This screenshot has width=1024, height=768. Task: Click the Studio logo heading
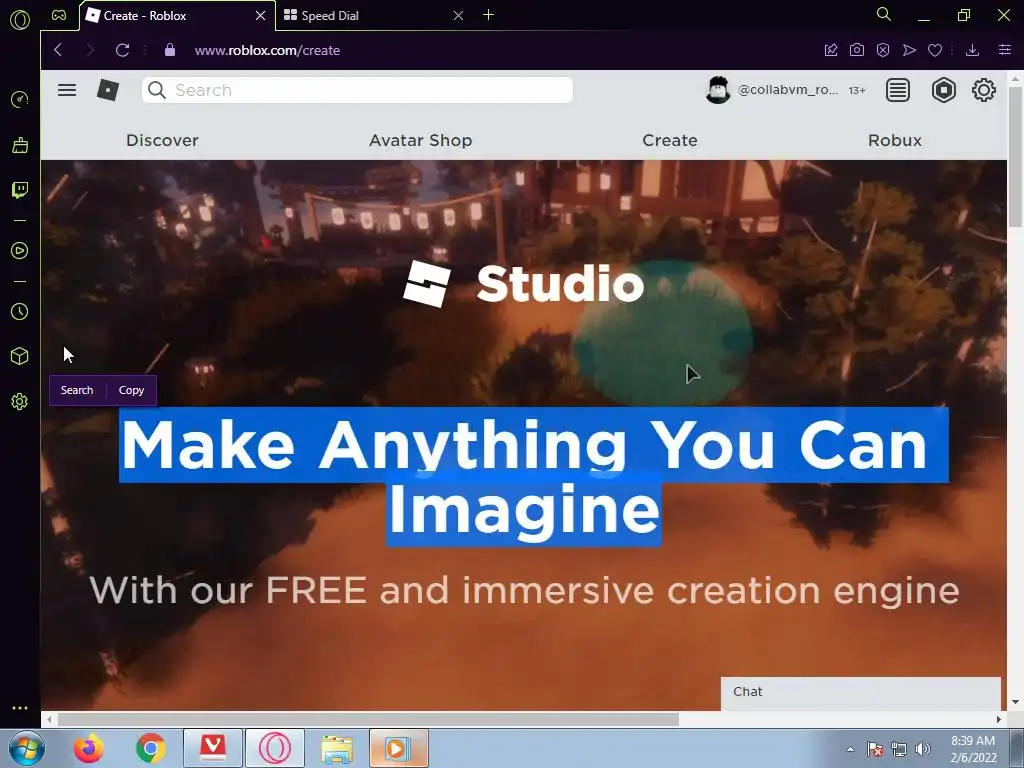pos(524,284)
